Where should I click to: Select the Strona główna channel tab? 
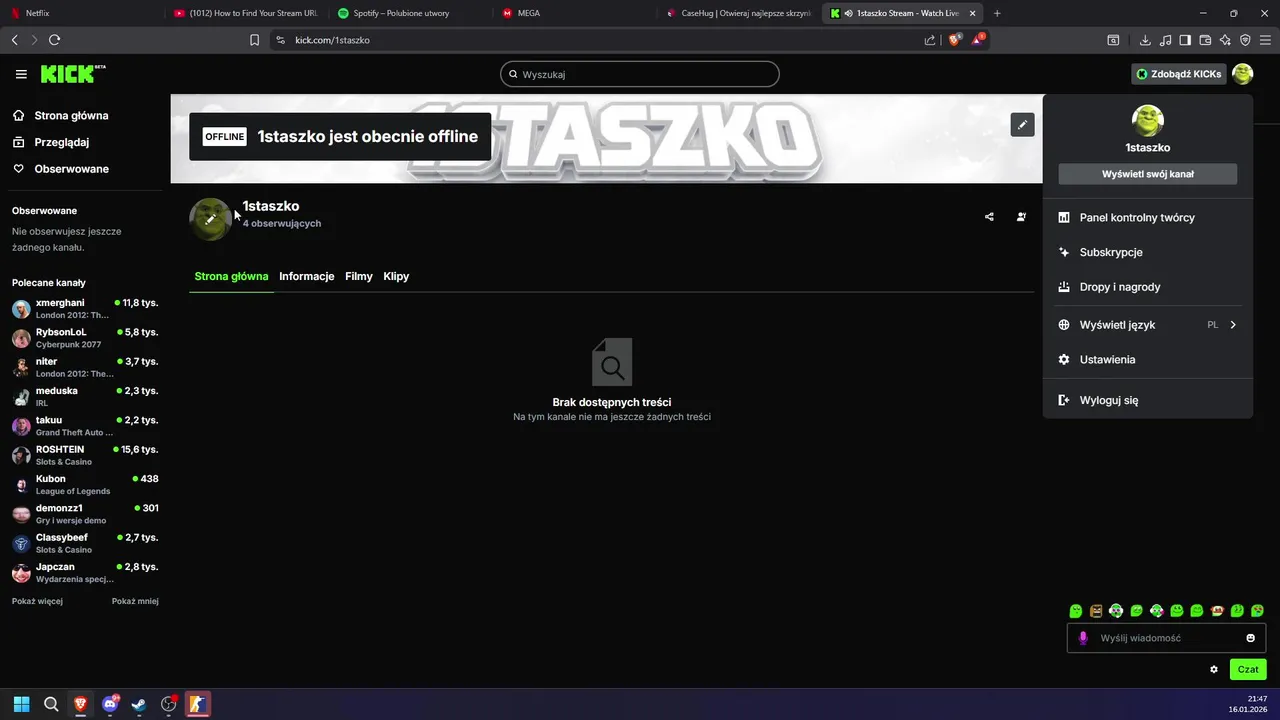click(x=231, y=276)
